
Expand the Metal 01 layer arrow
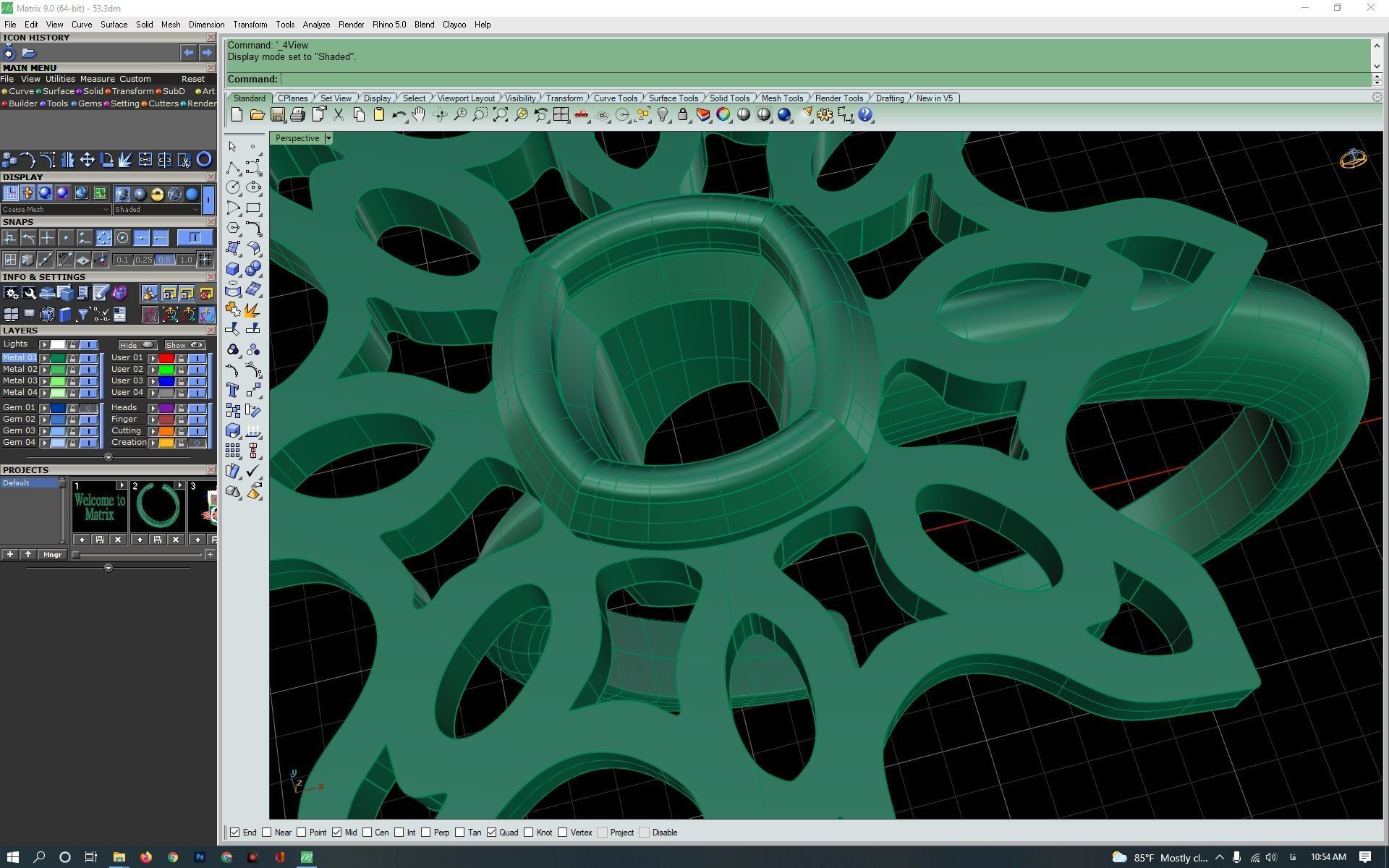(44, 358)
